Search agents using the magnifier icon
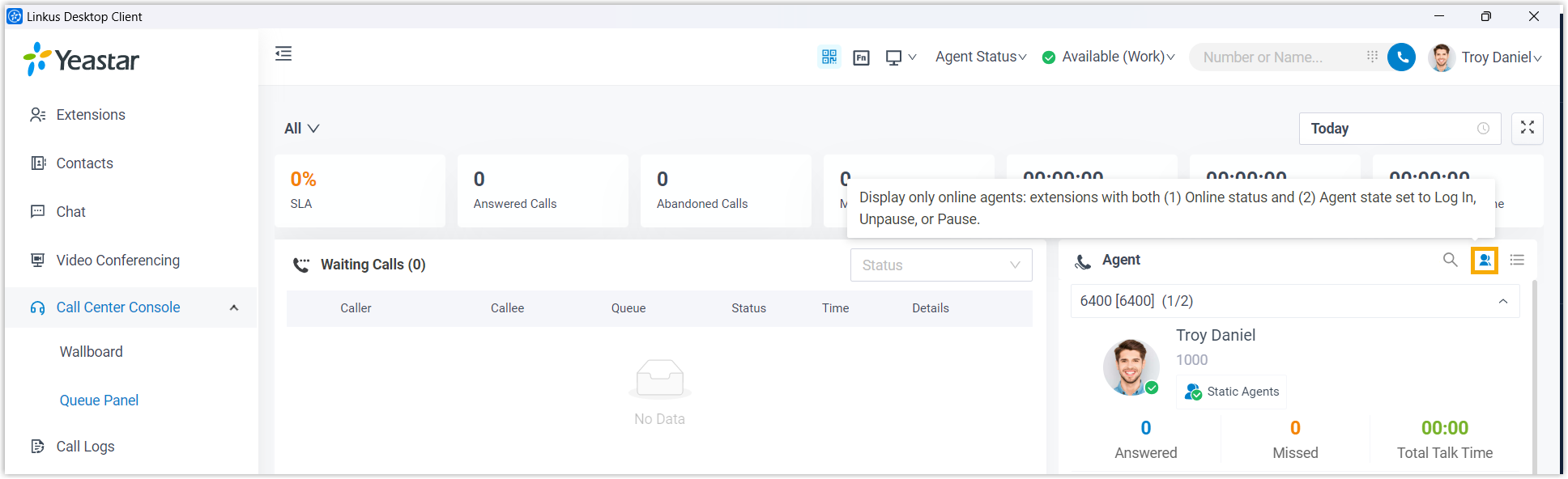The image size is (1568, 479). 1450,260
